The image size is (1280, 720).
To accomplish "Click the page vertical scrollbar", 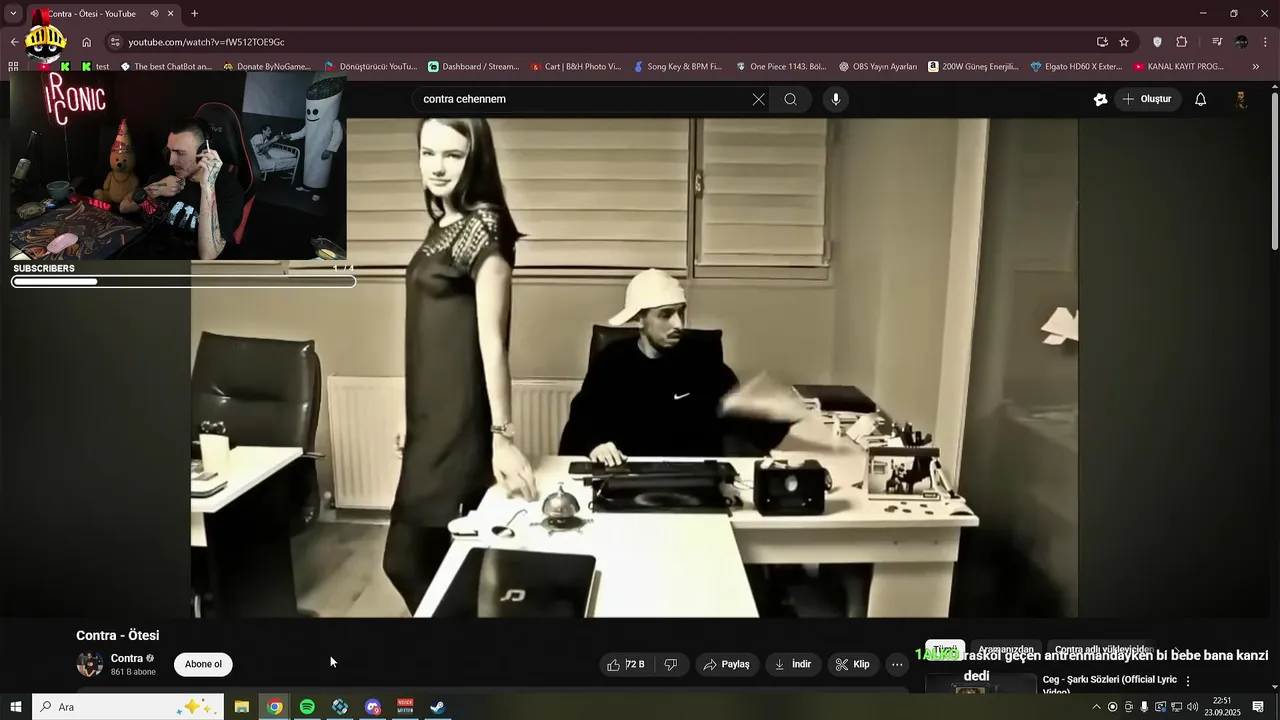I will click(x=1274, y=170).
